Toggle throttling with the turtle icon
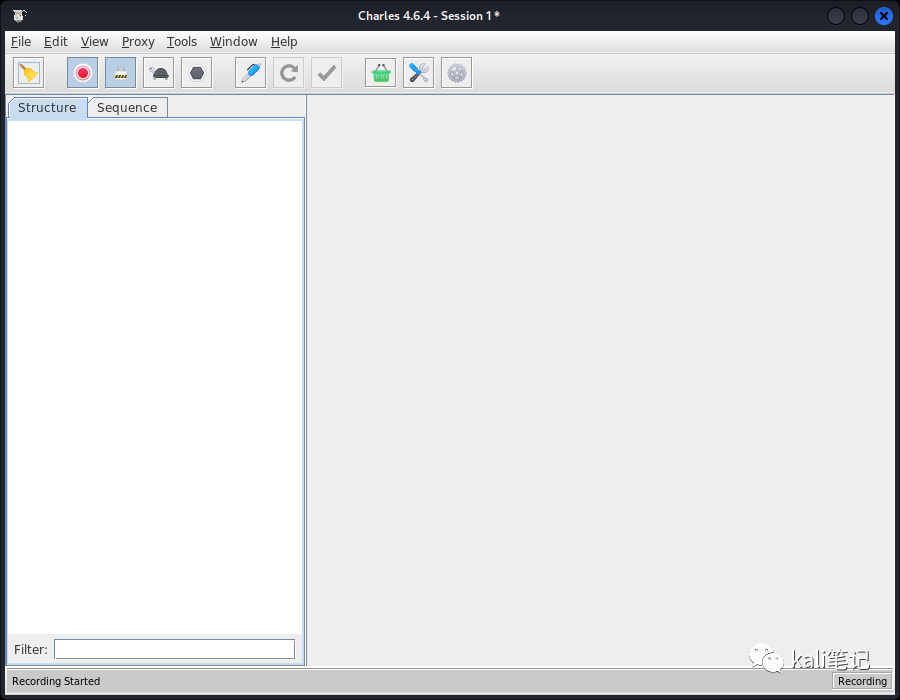The height and width of the screenshot is (700, 900). coord(158,73)
